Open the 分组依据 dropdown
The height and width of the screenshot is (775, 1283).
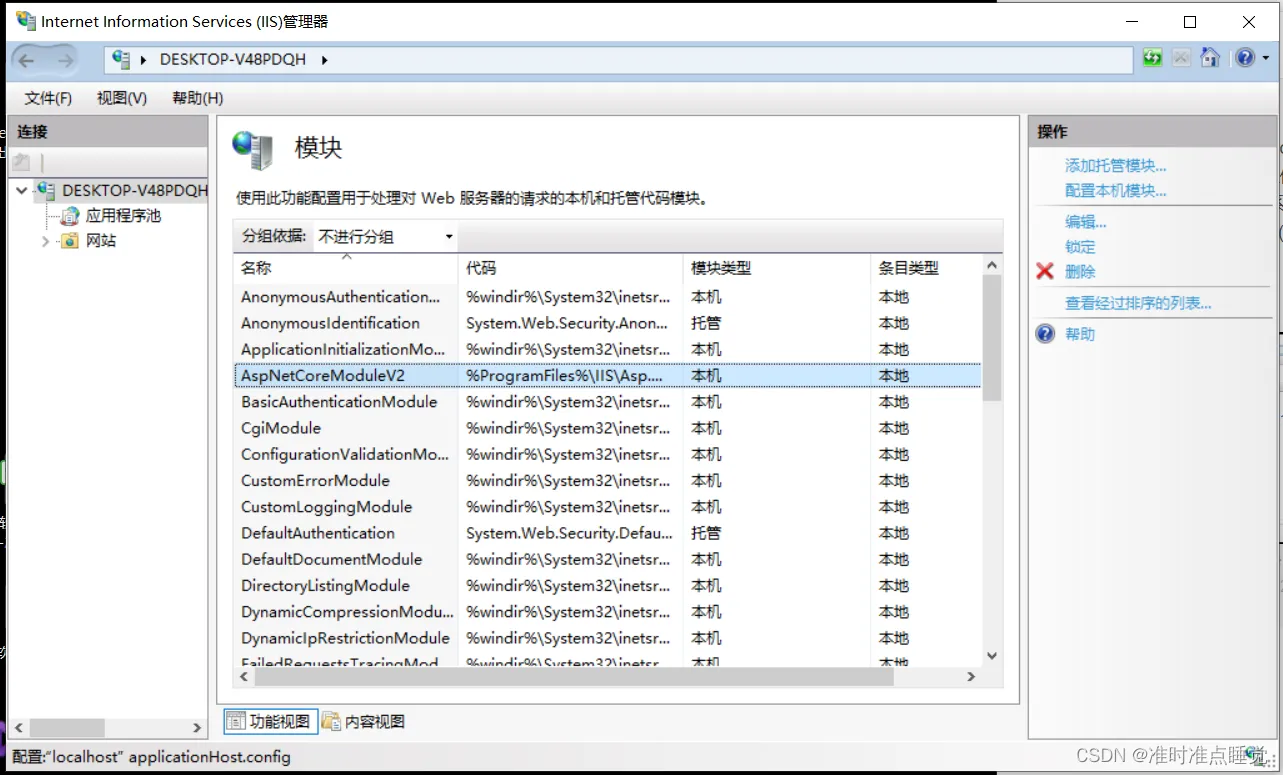click(x=386, y=236)
